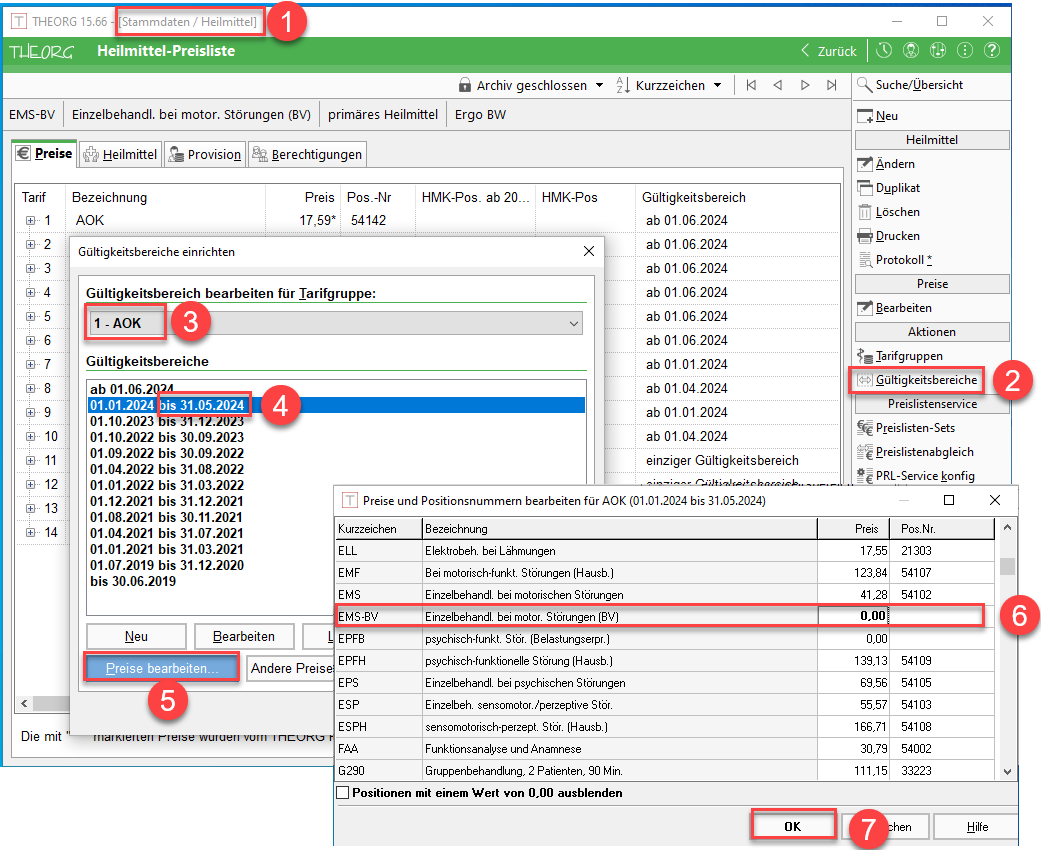Expand tariff row 1 AOK
This screenshot has width=1041, height=850.
[x=31, y=220]
